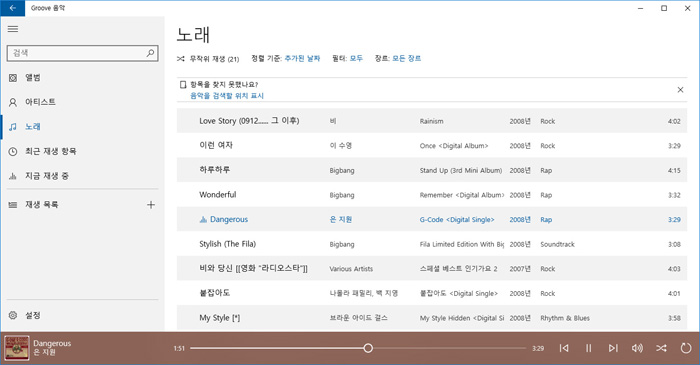Click the 4:15 duration of 하루하루
700x365 pixels.
click(x=674, y=170)
